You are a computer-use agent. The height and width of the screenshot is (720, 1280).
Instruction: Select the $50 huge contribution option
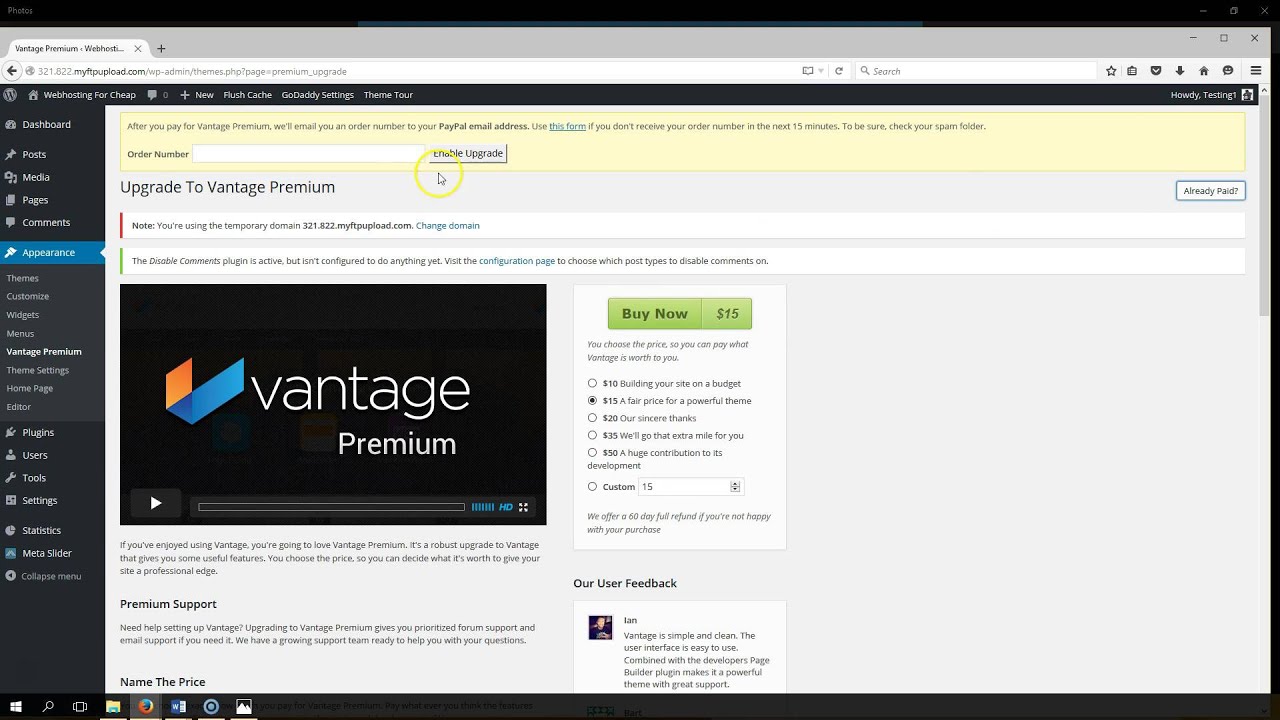point(592,452)
